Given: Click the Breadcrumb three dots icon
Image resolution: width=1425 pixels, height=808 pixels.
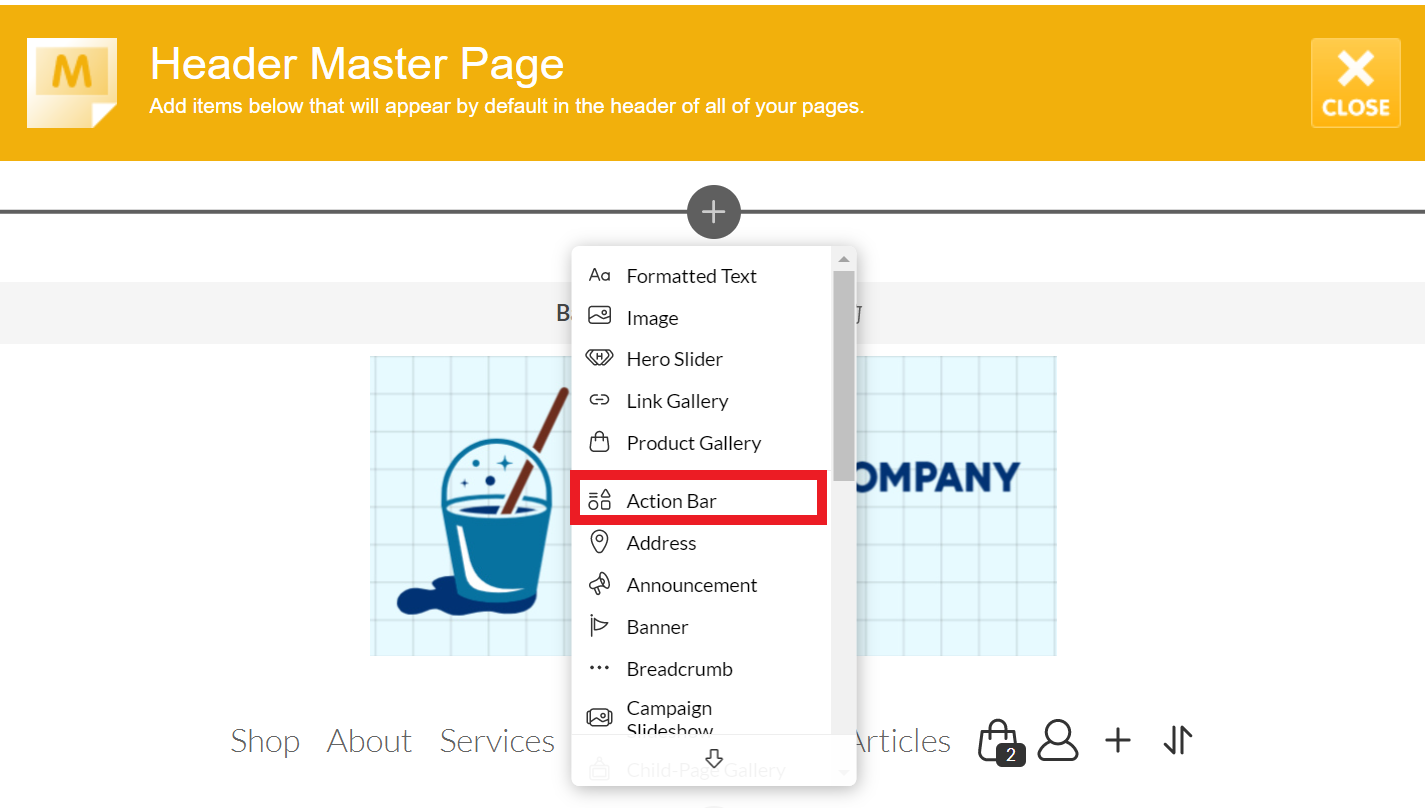Looking at the screenshot, I should (599, 668).
